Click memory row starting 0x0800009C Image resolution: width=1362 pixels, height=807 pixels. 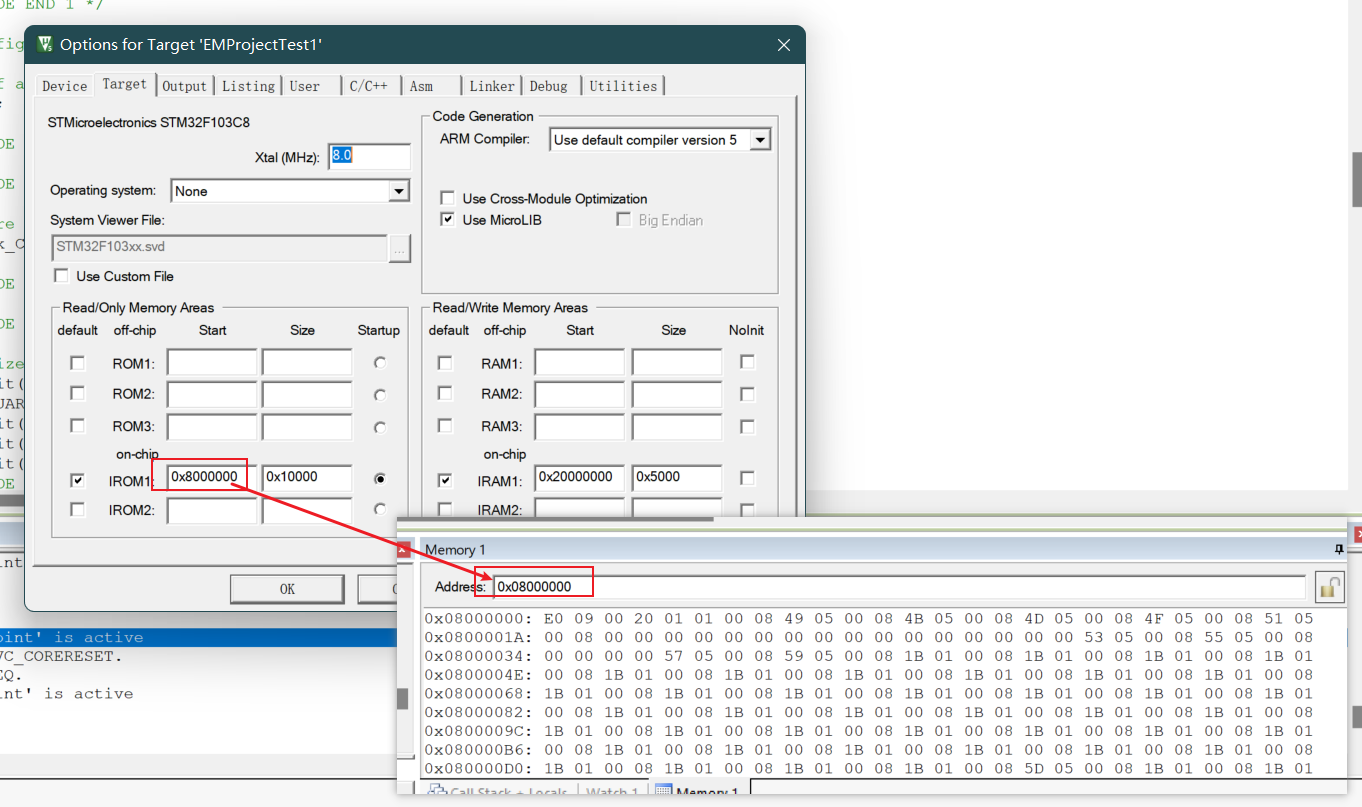pos(869,731)
